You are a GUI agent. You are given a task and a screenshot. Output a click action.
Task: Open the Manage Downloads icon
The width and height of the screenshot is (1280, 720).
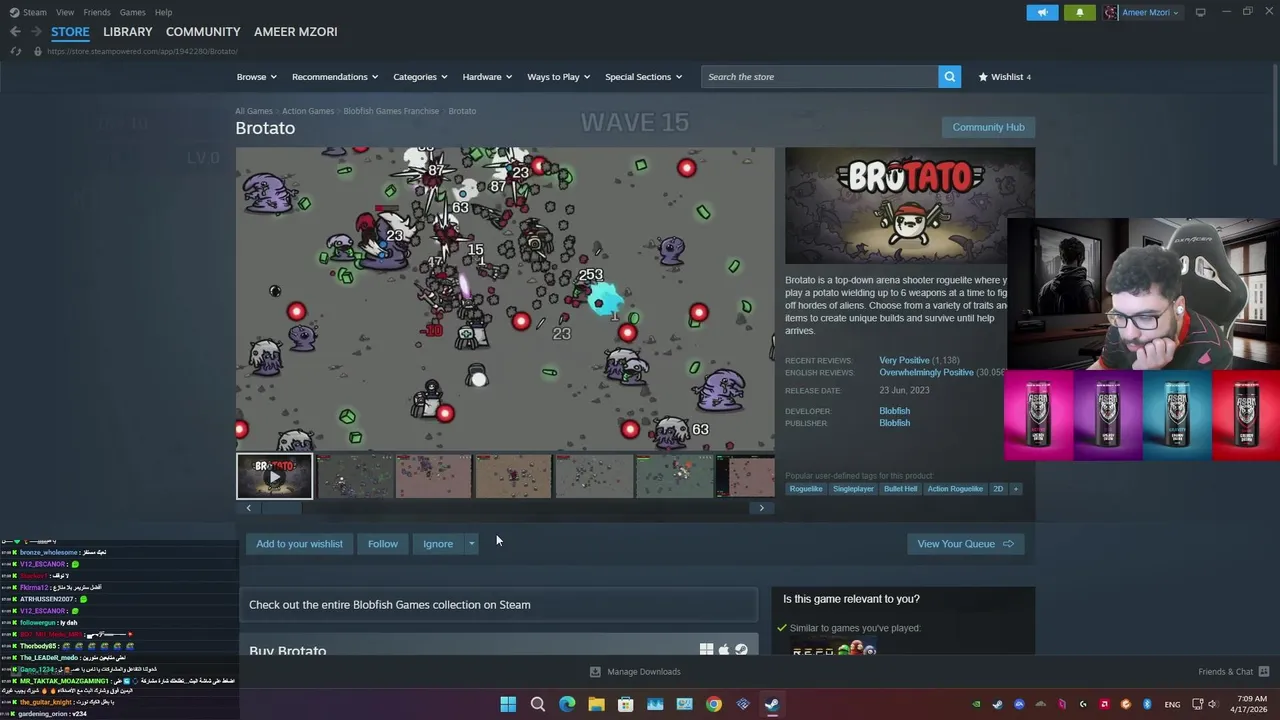pyautogui.click(x=595, y=672)
